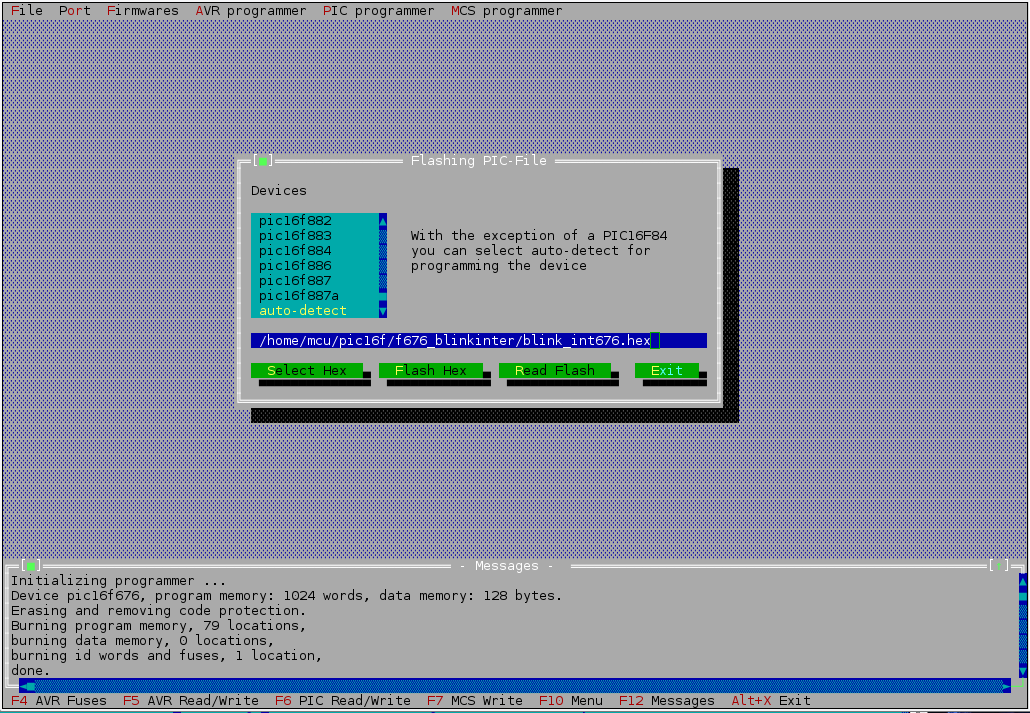This screenshot has height=713, width=1030.
Task: Click the Read Flash button
Action: coord(555,371)
